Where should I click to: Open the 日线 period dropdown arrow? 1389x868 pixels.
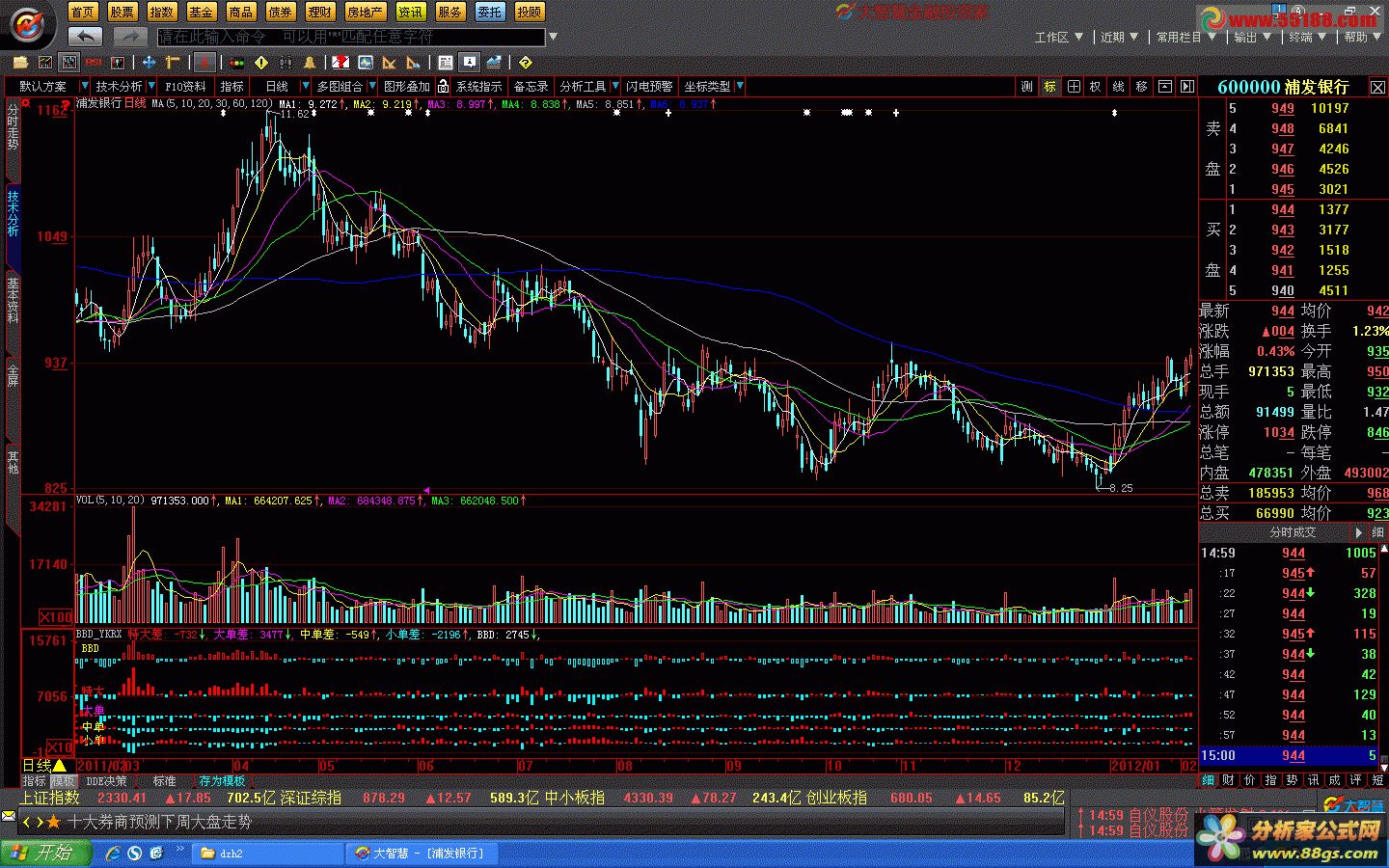coord(306,87)
